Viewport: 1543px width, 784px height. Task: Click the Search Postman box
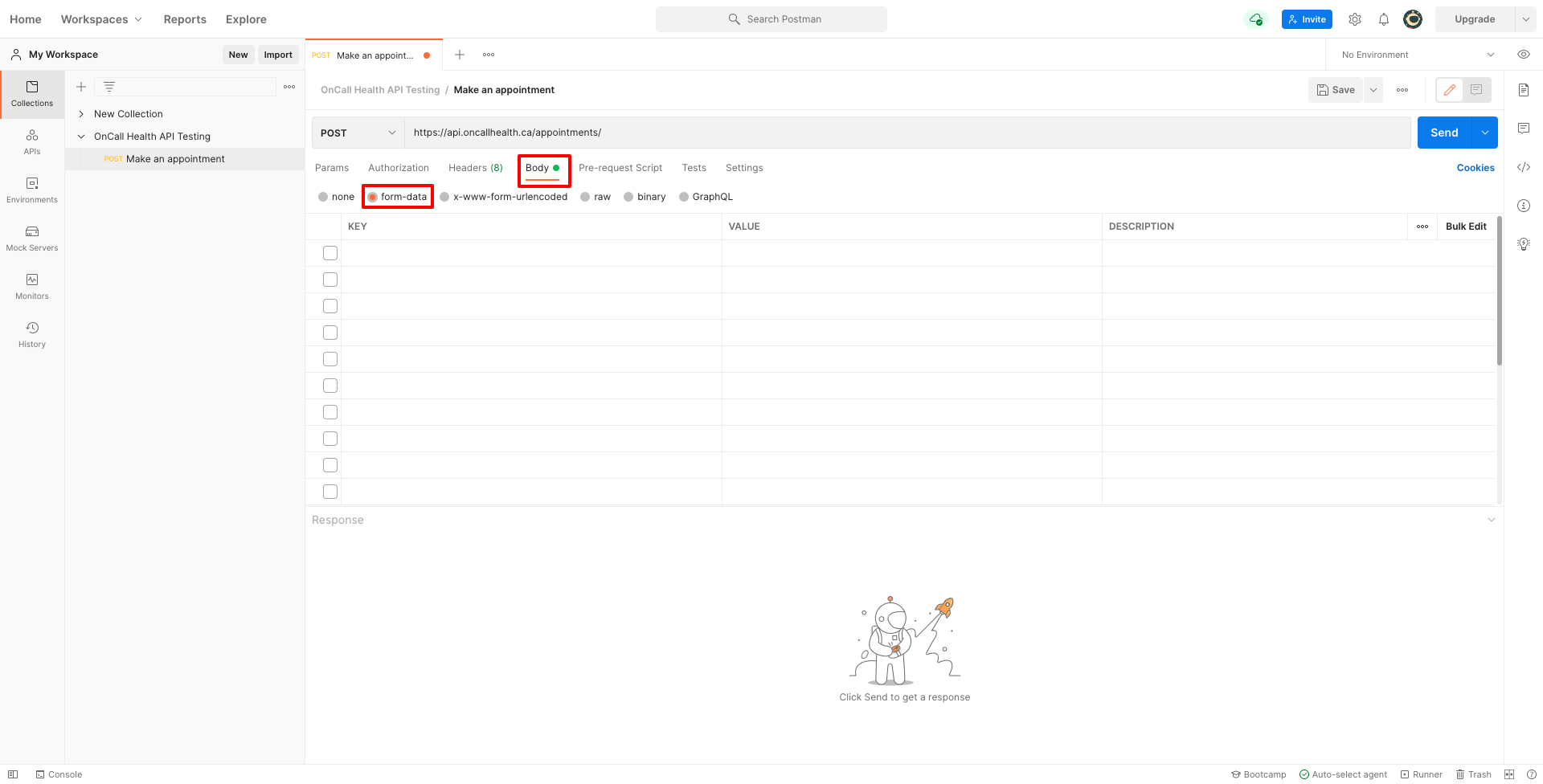(x=771, y=19)
